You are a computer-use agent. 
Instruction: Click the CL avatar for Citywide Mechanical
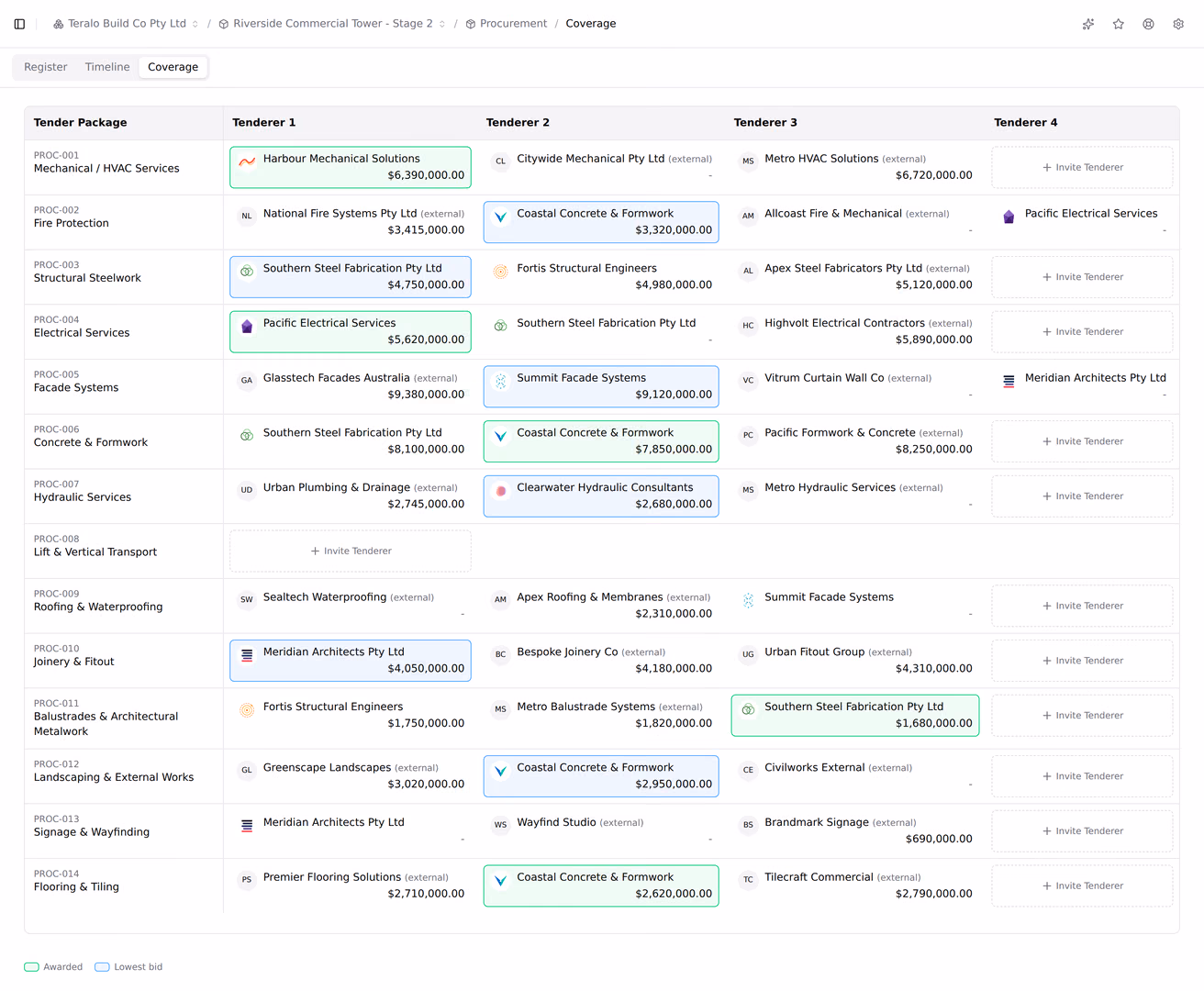point(500,161)
